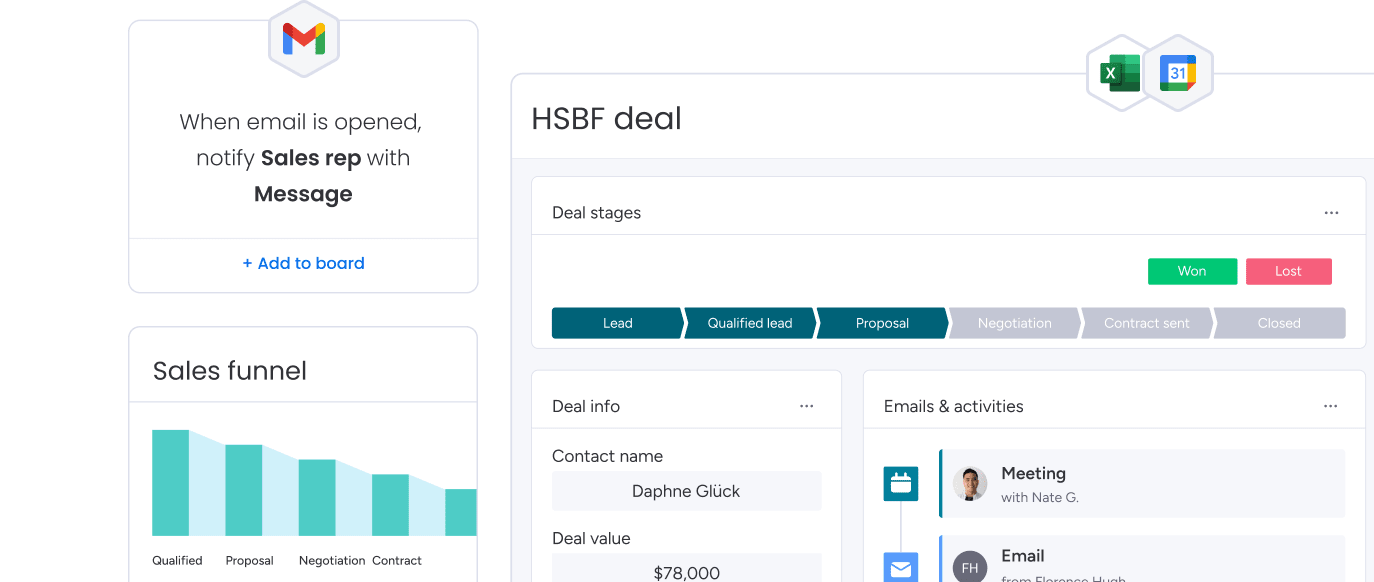Image resolution: width=1374 pixels, height=582 pixels.
Task: Click the + Add to board link
Action: (303, 264)
